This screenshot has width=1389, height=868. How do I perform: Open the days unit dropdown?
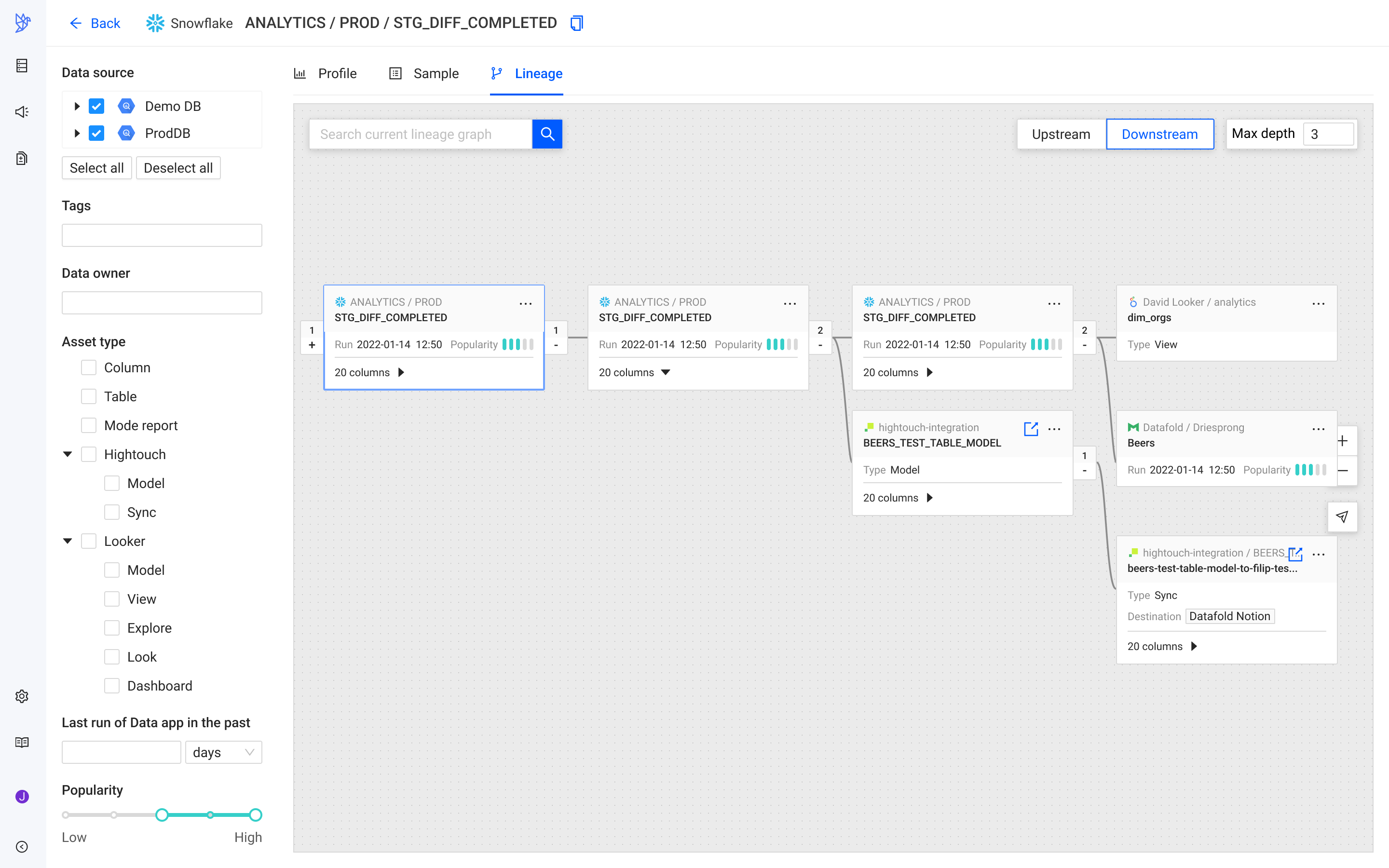223,752
